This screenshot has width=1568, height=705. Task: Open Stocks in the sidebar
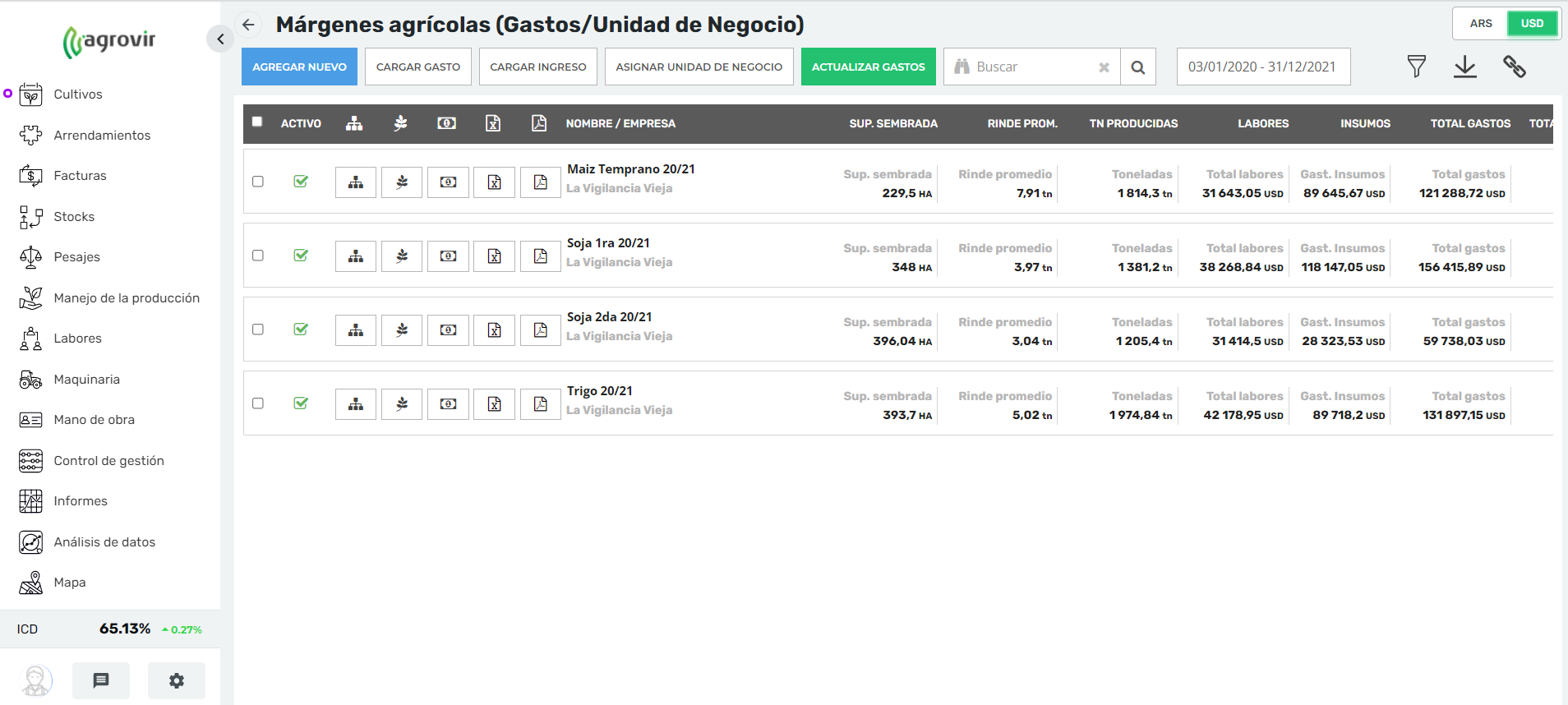point(74,217)
